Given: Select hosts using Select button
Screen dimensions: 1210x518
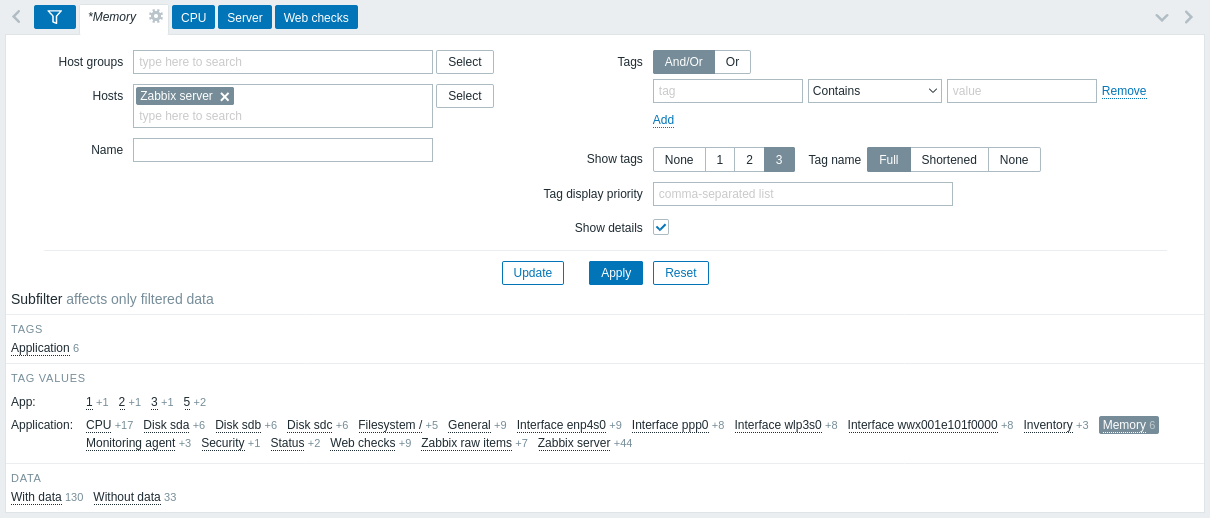Looking at the screenshot, I should tap(465, 96).
